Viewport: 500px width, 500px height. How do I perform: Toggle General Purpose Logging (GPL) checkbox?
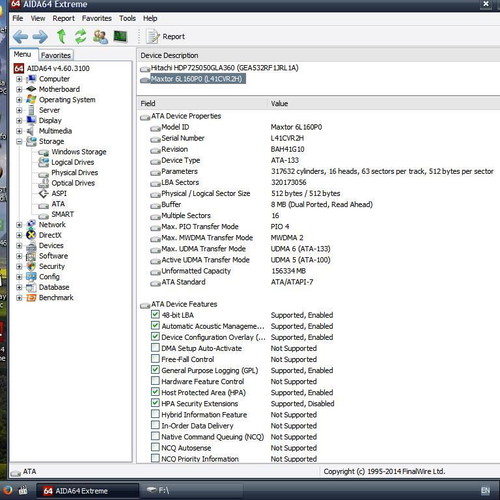click(x=155, y=370)
